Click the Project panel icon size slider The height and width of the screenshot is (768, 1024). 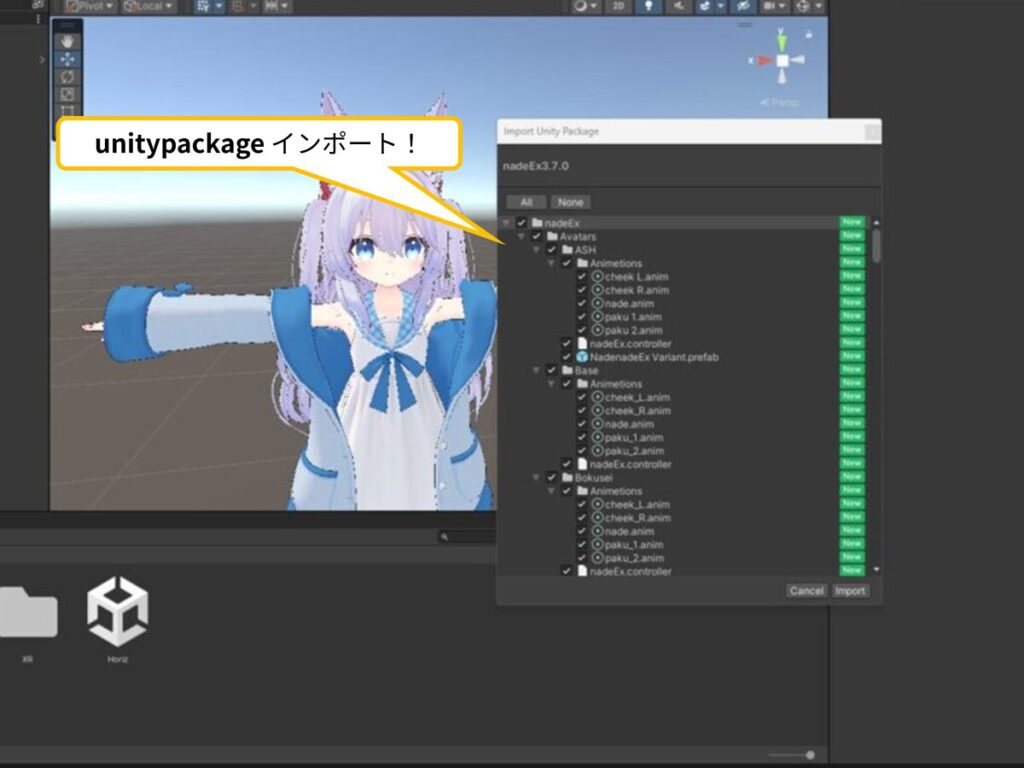click(809, 755)
